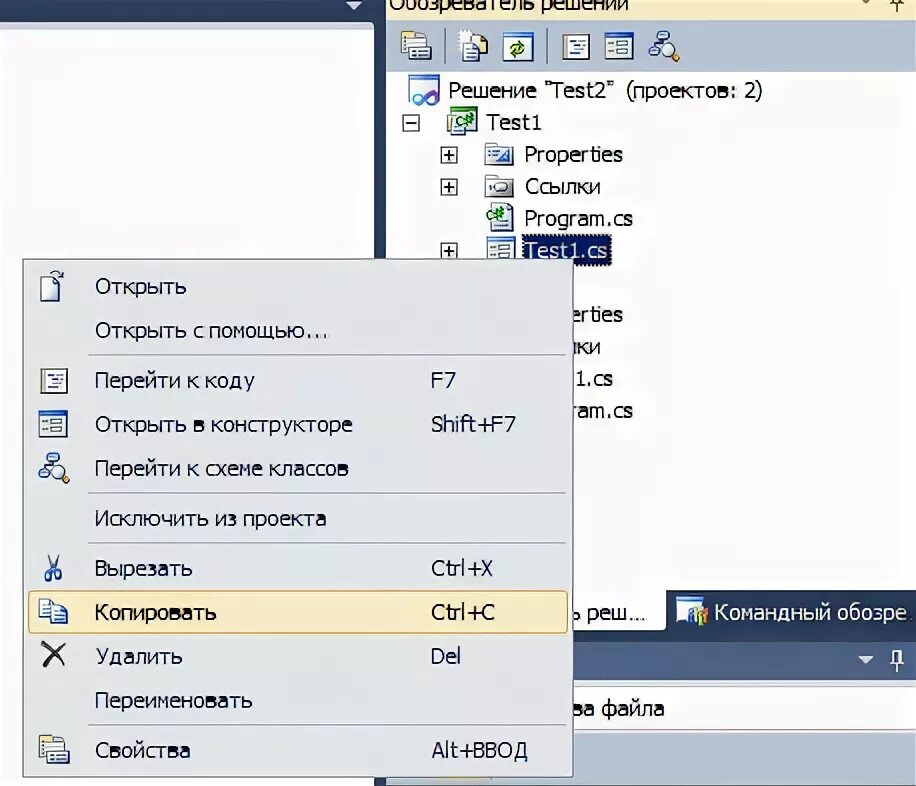
Task: Click the properties icon beside Свойства
Action: [54, 749]
